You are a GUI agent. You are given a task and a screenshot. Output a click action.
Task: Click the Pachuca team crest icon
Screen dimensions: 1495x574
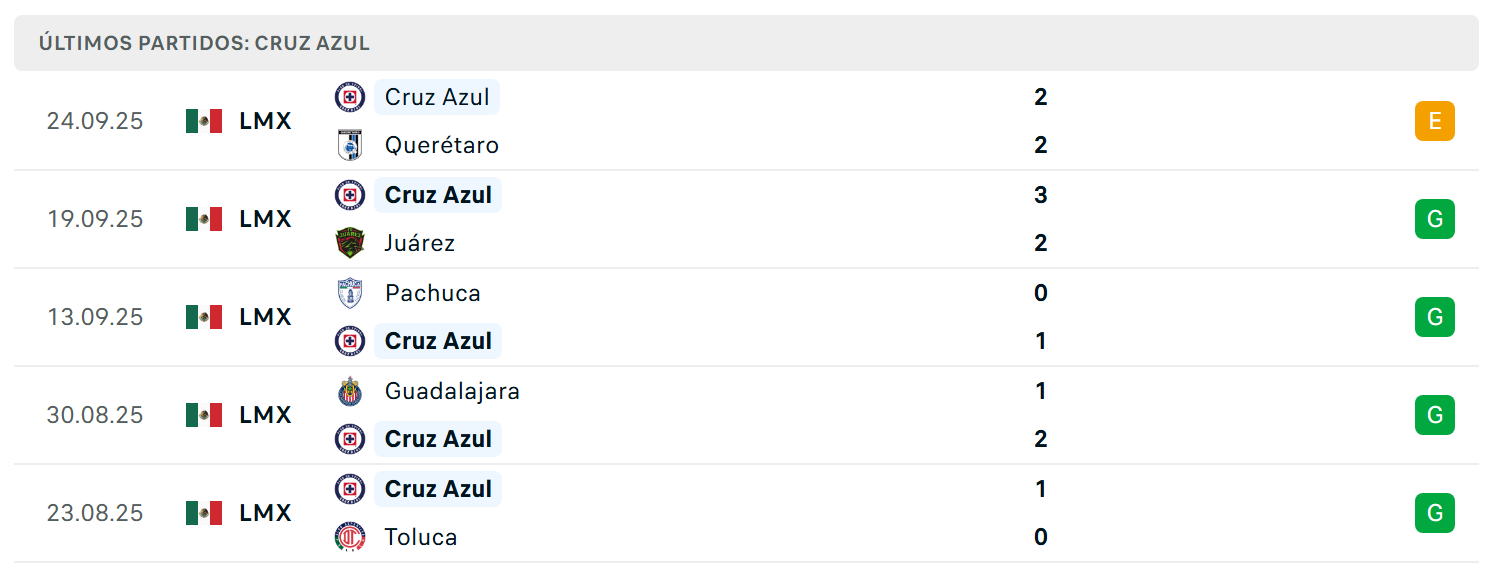click(x=350, y=293)
